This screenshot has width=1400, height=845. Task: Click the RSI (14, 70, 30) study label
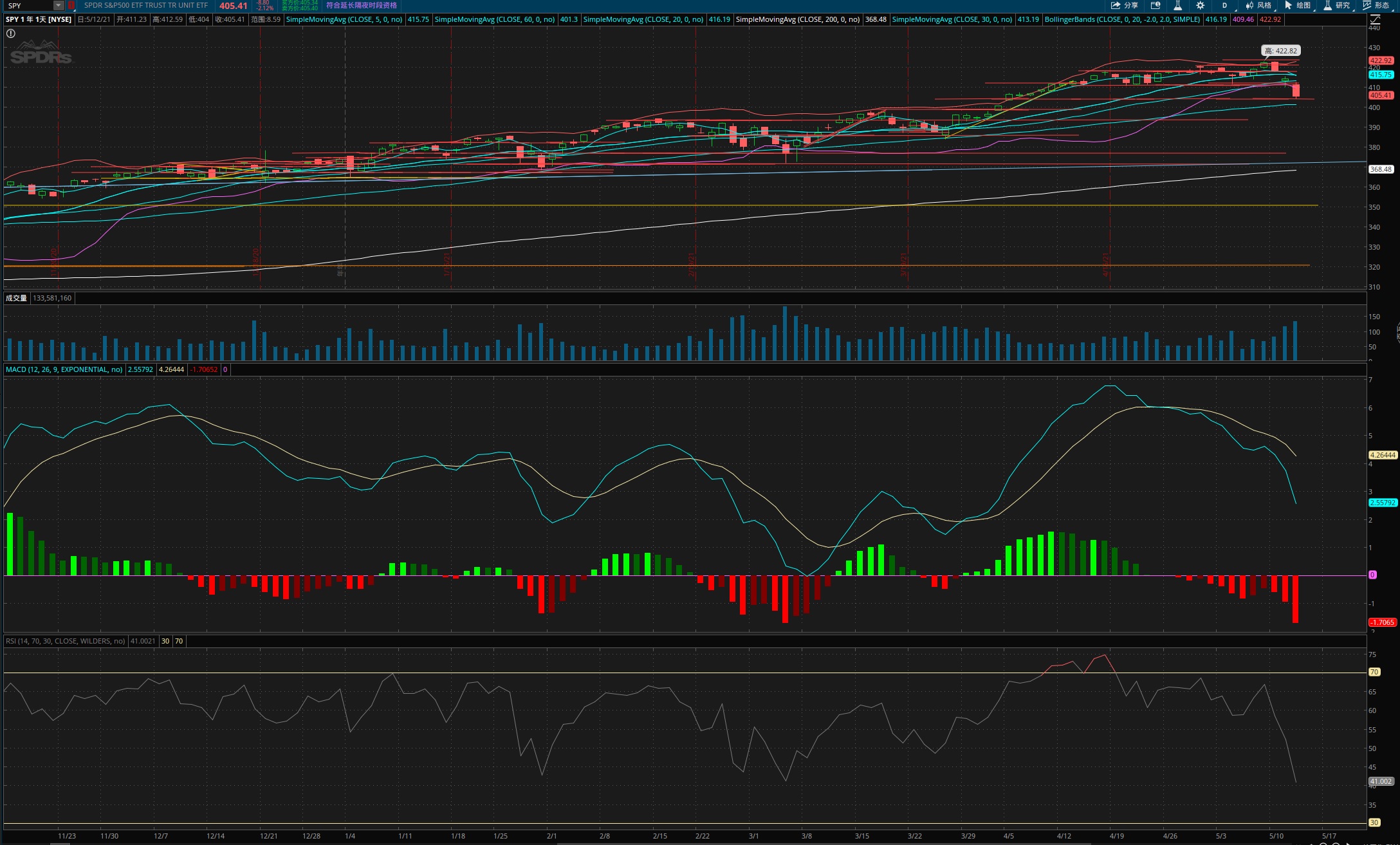tap(66, 641)
